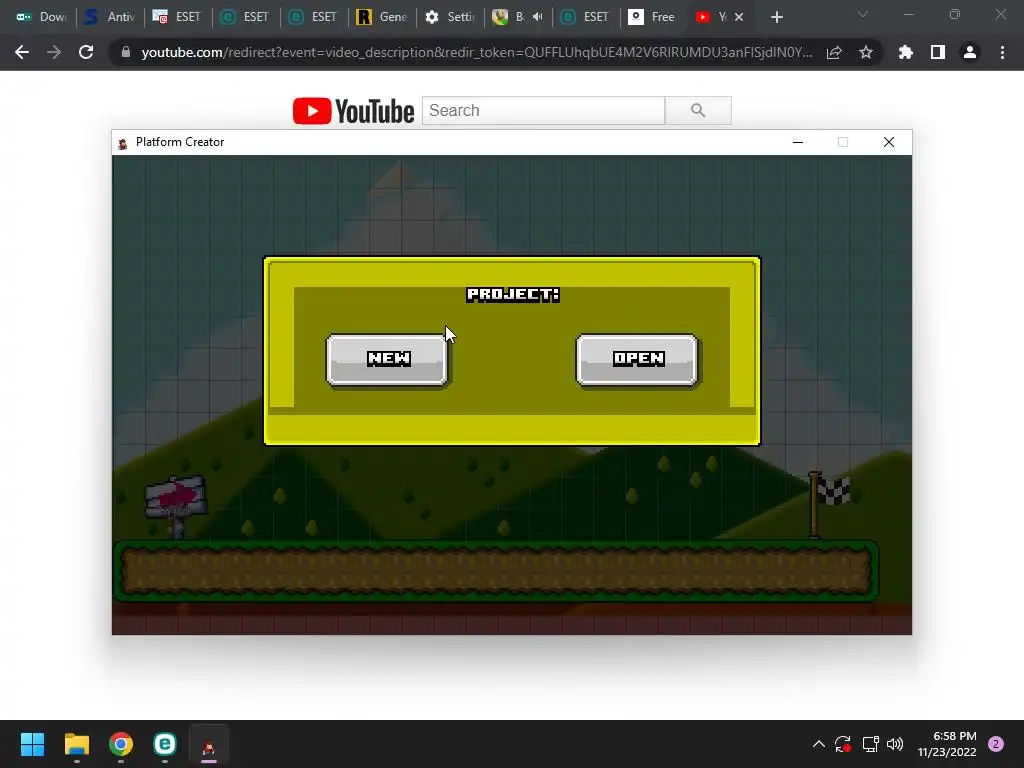Open Chrome three-dot menu
This screenshot has height=768, width=1024.
tap(1002, 52)
